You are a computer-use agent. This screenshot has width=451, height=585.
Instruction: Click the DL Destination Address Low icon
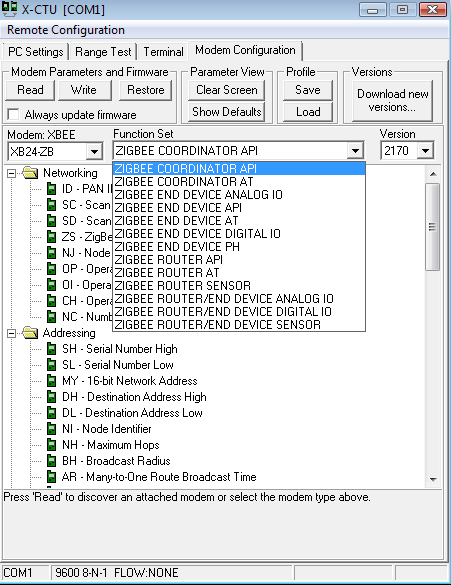tap(51, 413)
